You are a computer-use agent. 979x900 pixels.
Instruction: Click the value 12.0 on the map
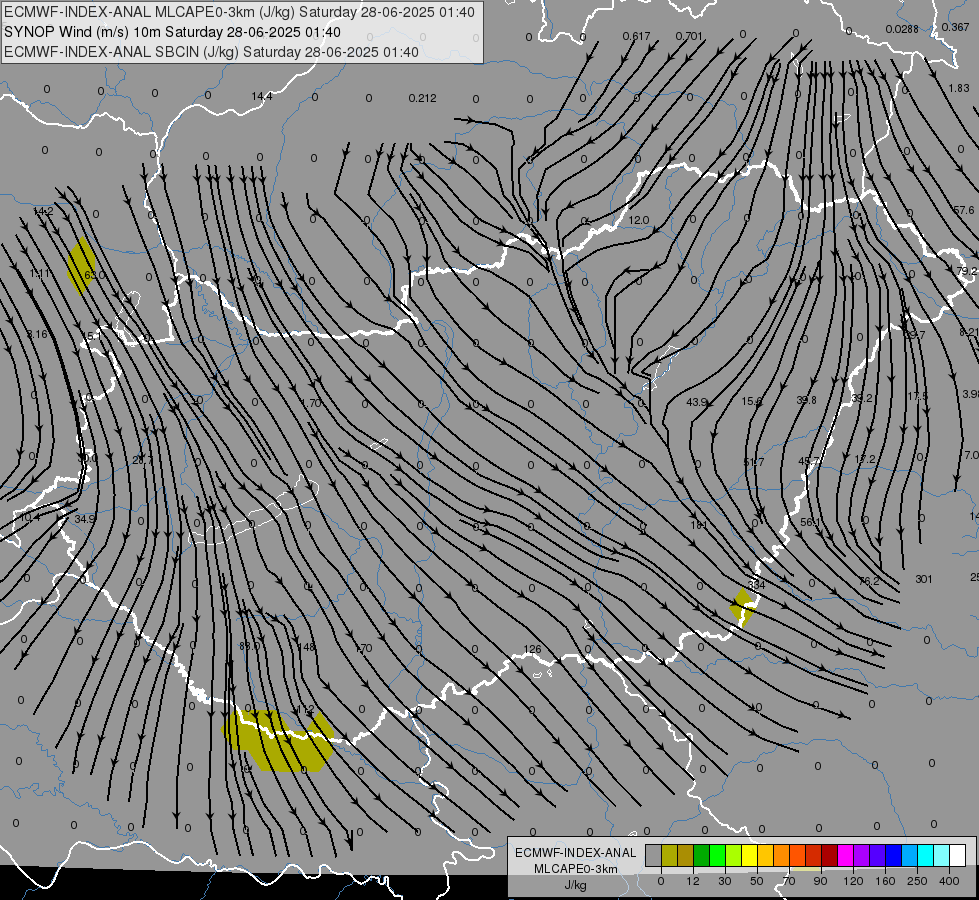(x=639, y=220)
